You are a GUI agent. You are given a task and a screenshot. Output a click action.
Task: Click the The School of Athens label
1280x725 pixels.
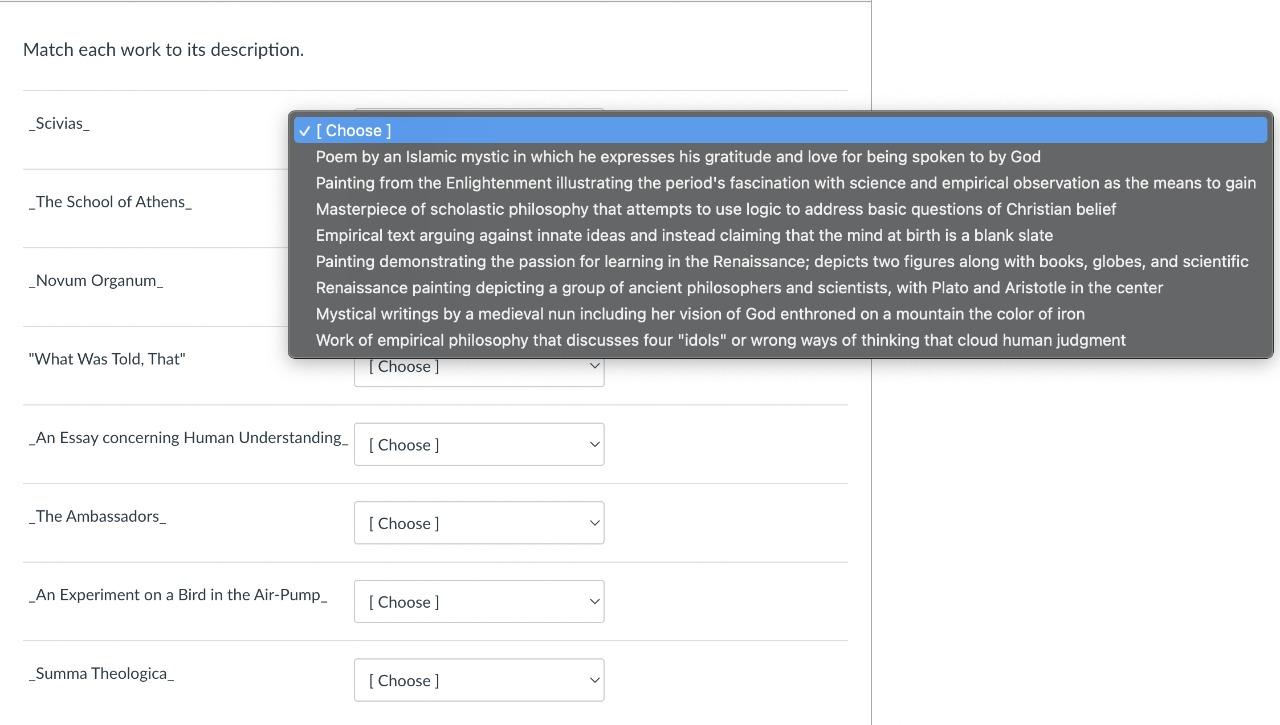coord(110,201)
